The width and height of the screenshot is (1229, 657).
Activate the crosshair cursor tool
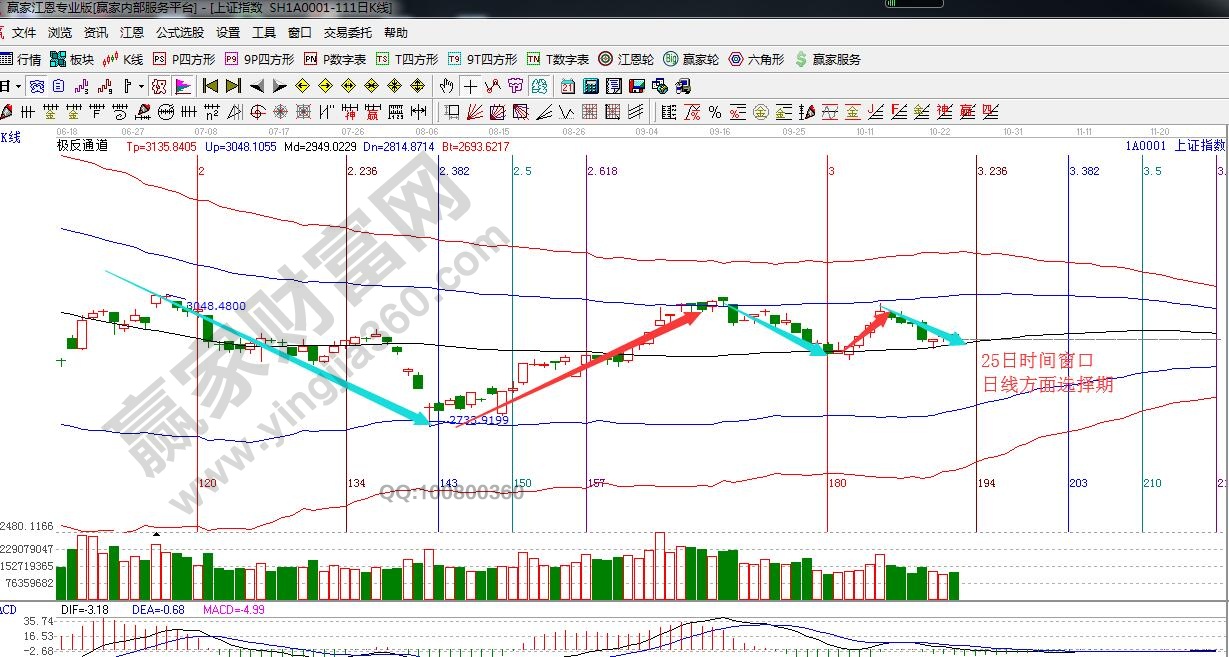[x=470, y=86]
